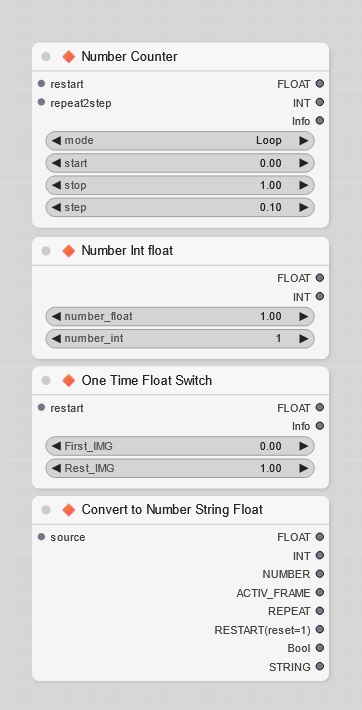
Task: Click the stop value field showing 1.00
Action: pyautogui.click(x=180, y=185)
